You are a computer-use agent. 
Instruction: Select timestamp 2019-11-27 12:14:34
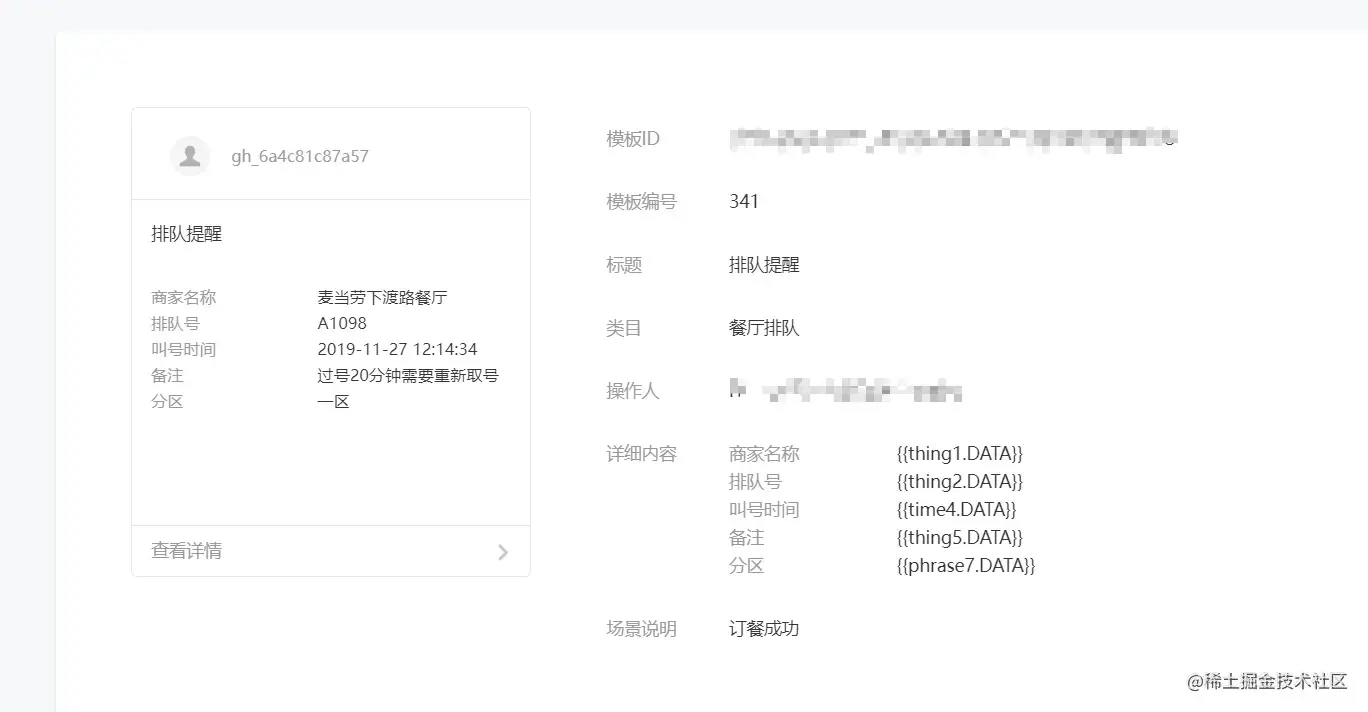[x=397, y=349]
